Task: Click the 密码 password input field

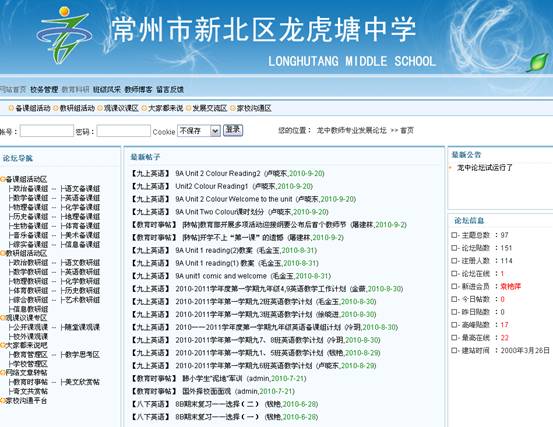Action: pyautogui.click(x=123, y=131)
